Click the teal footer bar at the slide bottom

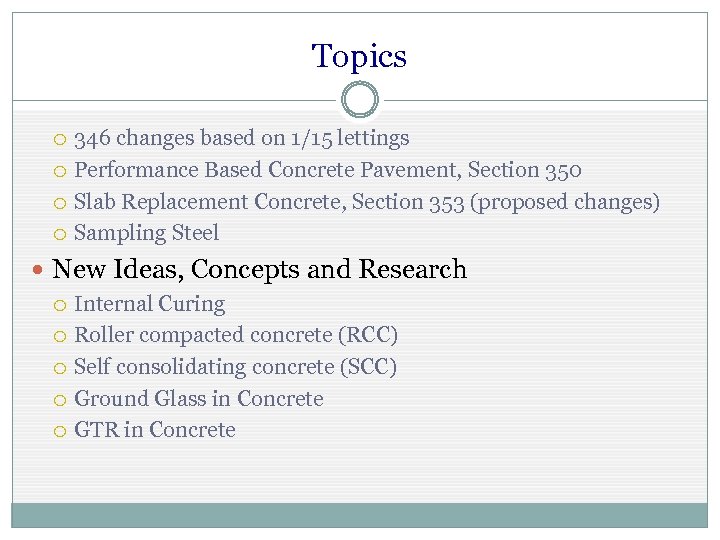click(x=359, y=515)
